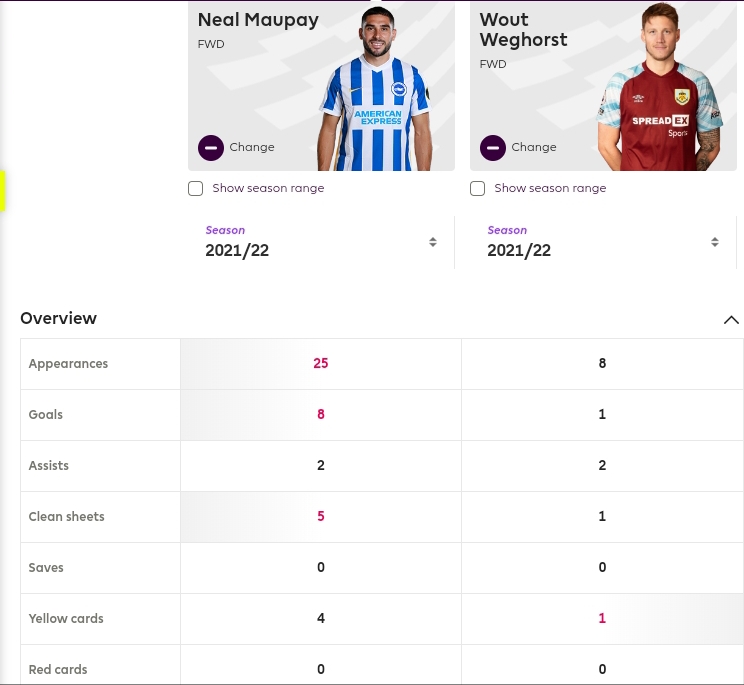
Task: Click the Change text under Wout Weghorst
Action: tap(534, 147)
